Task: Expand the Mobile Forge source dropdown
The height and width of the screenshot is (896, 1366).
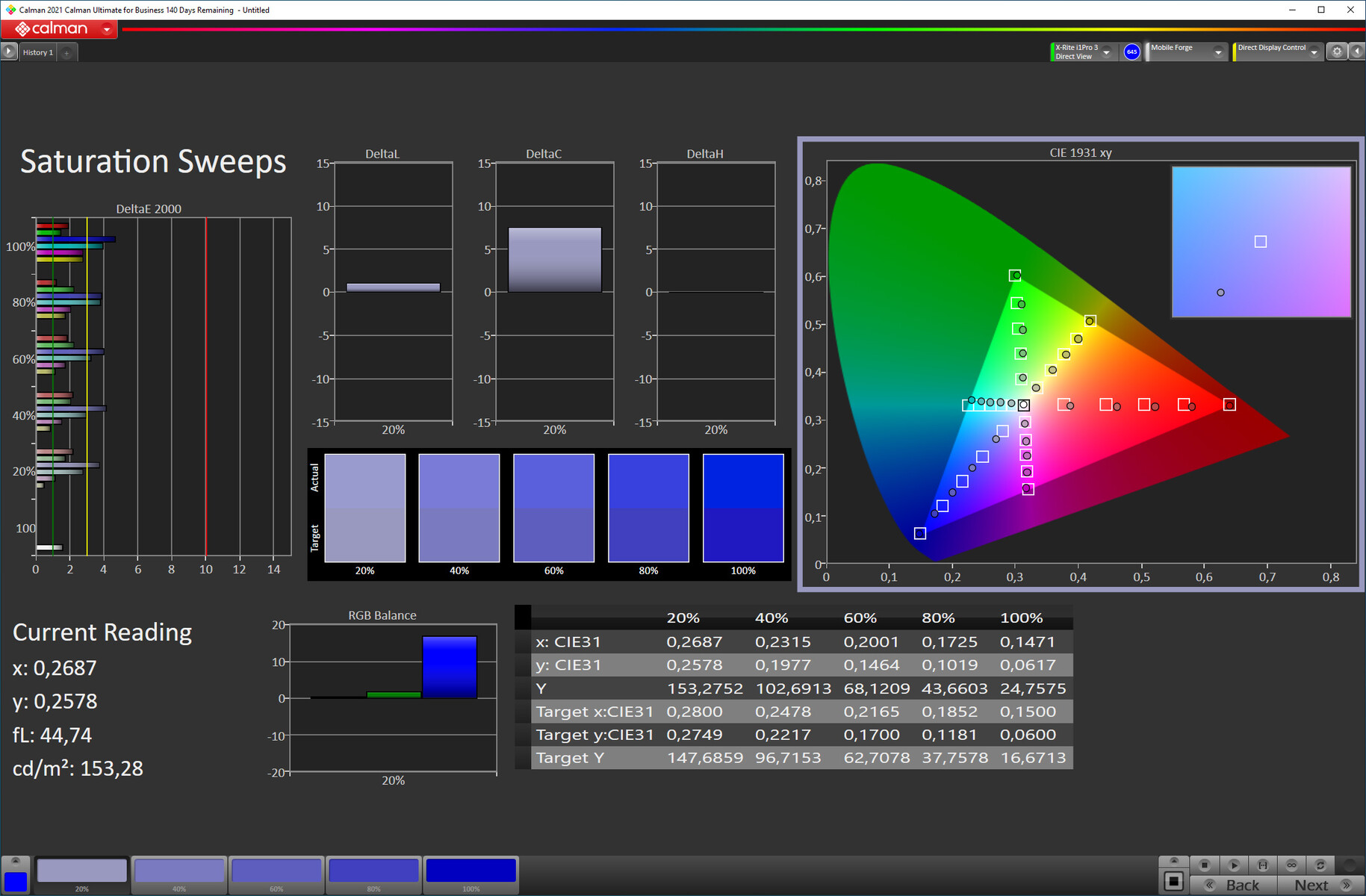Action: click(1218, 52)
